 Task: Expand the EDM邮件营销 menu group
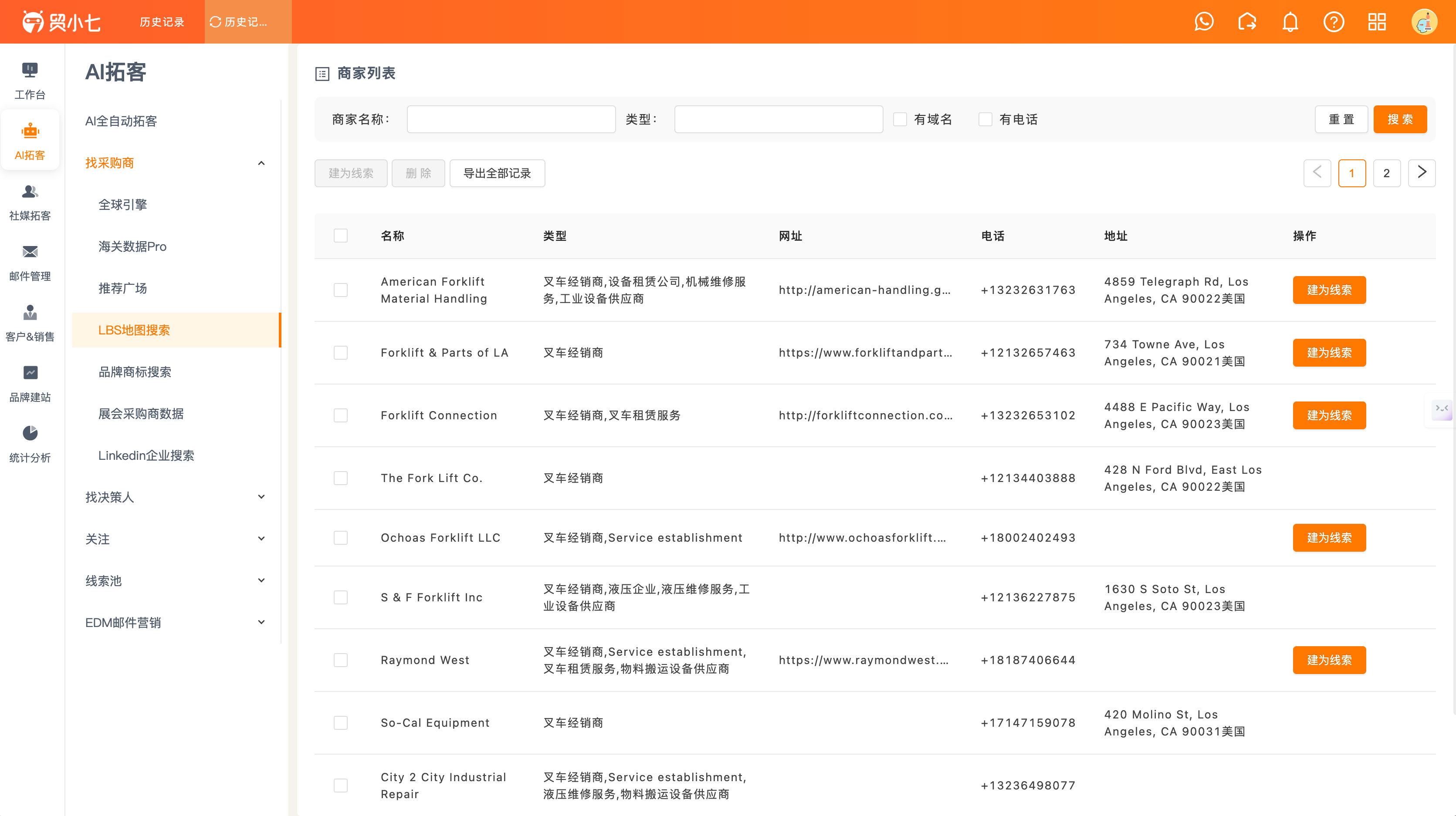(176, 622)
